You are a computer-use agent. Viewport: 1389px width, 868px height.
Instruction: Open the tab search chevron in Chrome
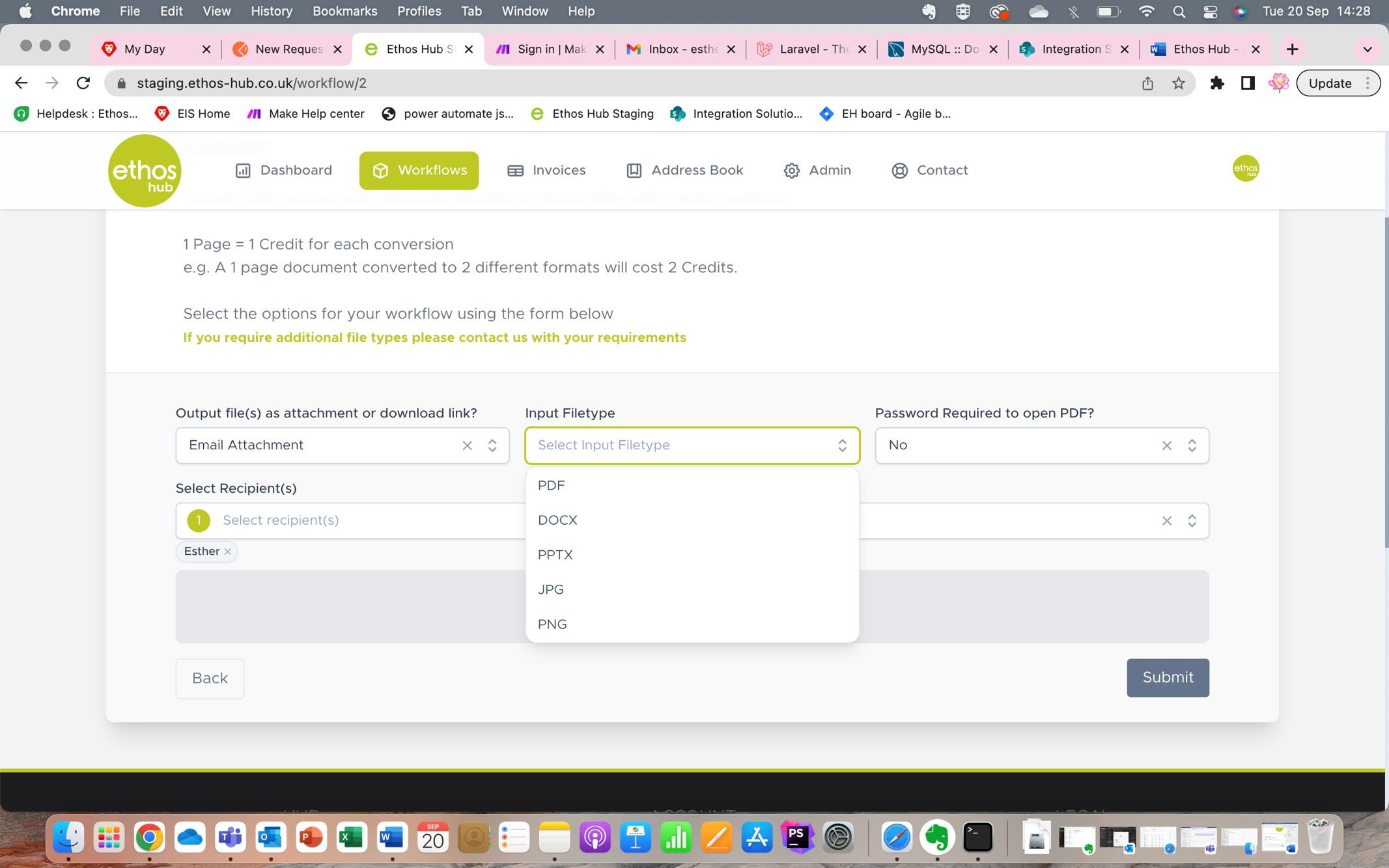pyautogui.click(x=1366, y=49)
